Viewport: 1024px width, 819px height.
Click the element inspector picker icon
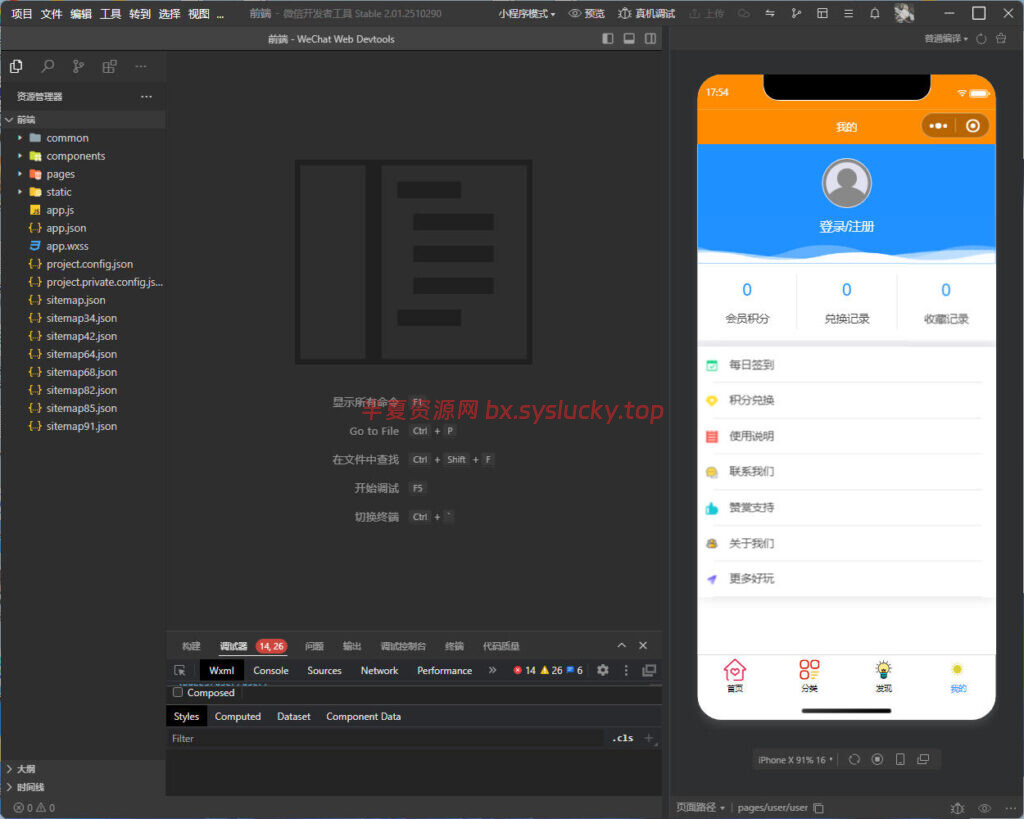point(180,670)
